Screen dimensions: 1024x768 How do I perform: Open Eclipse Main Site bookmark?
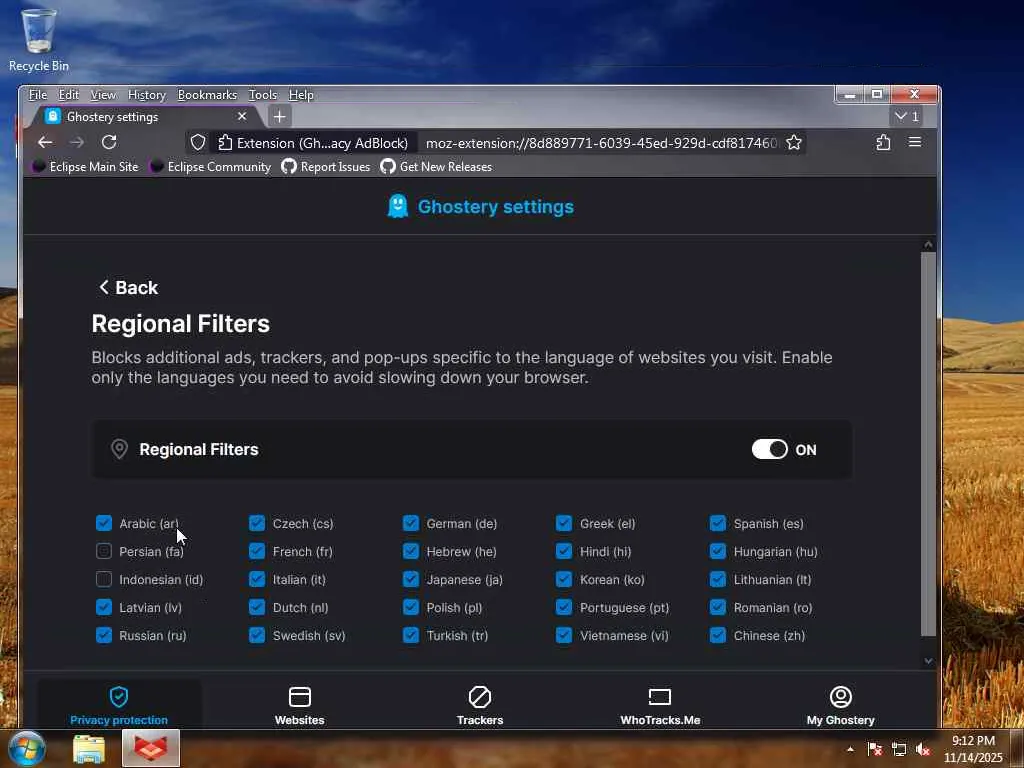tap(86, 167)
